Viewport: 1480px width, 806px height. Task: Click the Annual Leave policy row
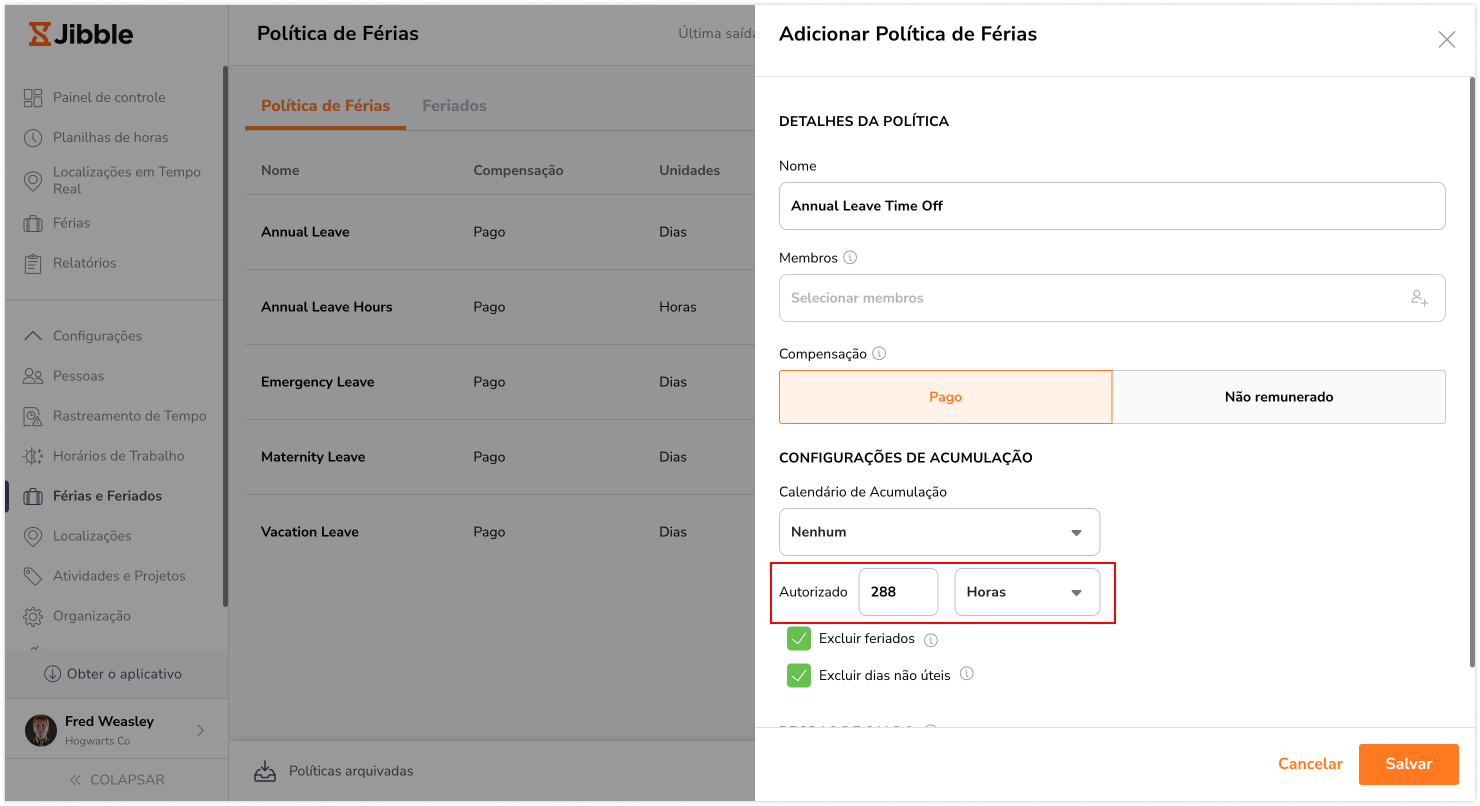point(500,232)
